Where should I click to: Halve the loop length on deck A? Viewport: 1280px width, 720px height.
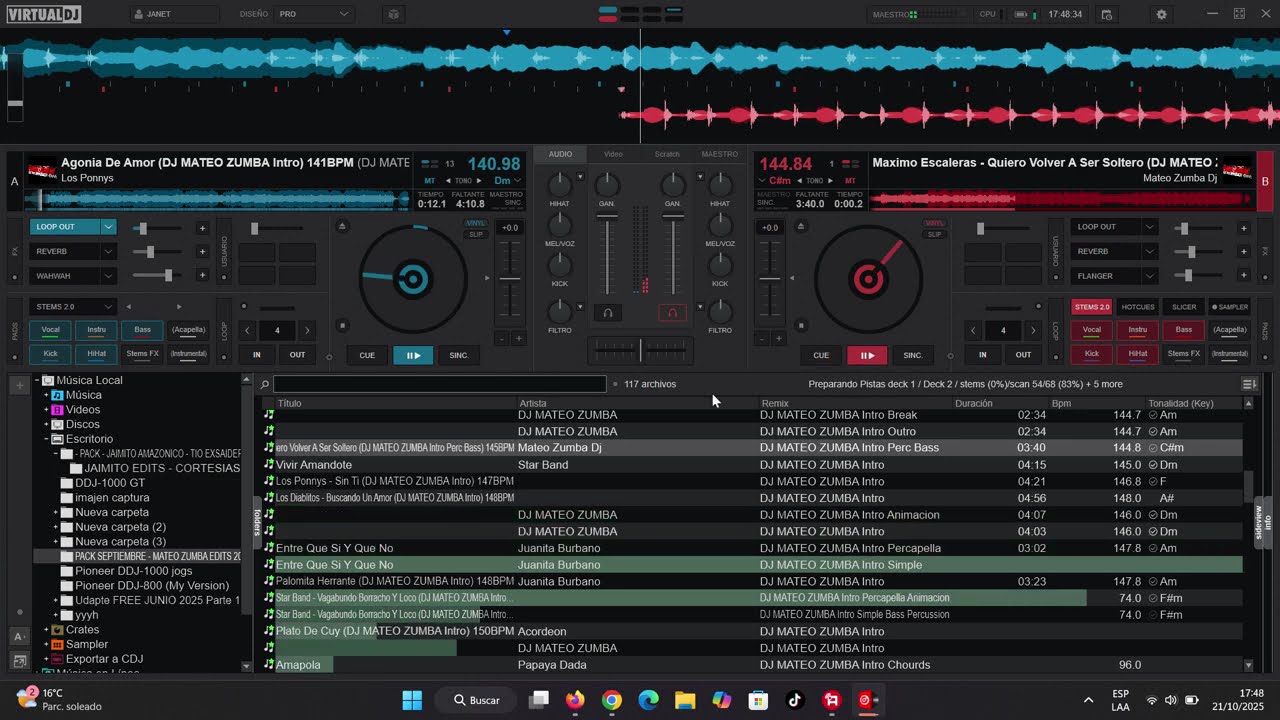pos(247,330)
